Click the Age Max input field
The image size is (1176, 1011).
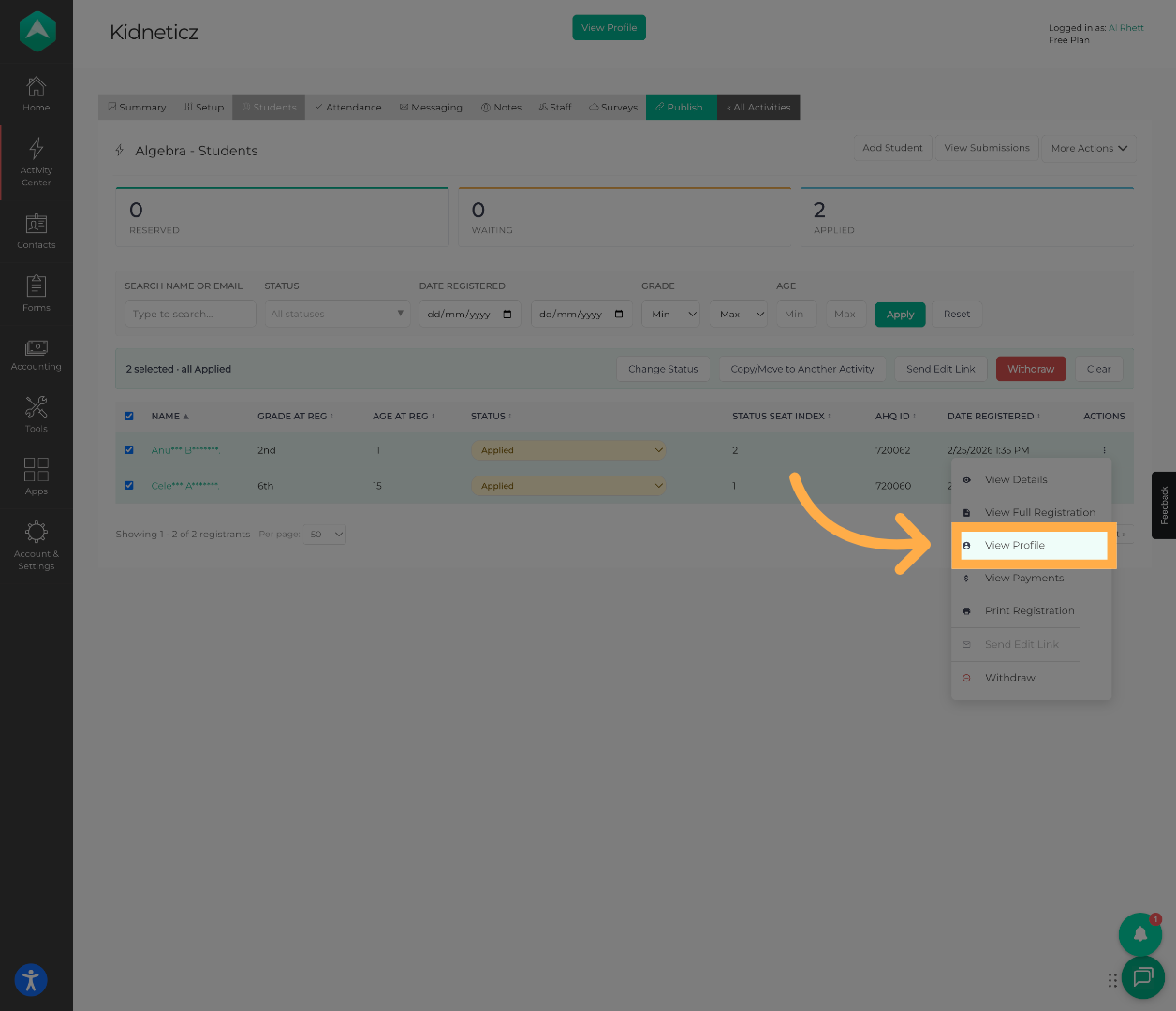pyautogui.click(x=845, y=314)
